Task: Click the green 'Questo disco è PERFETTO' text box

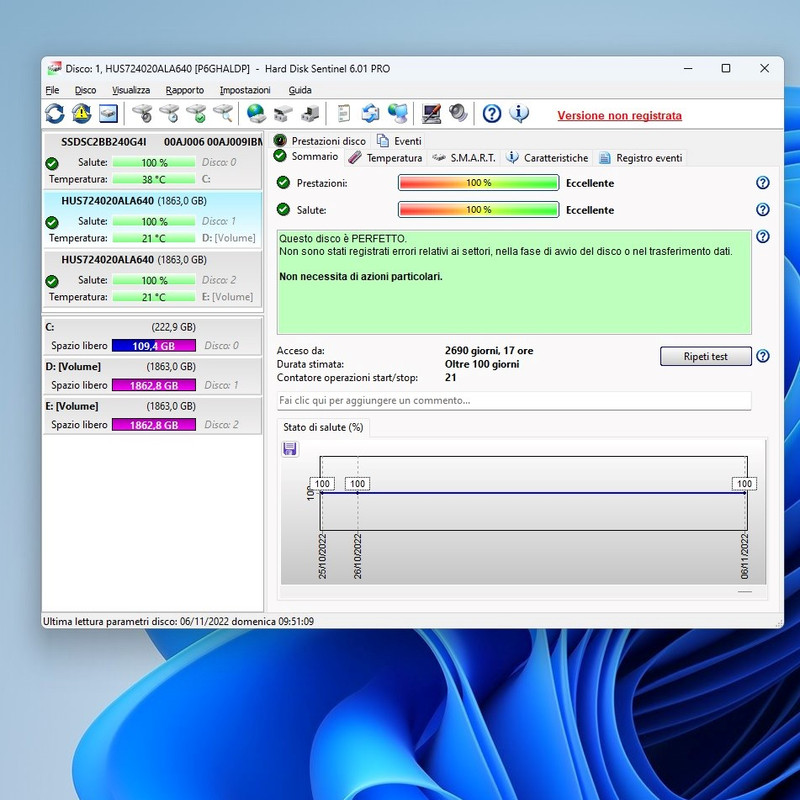Action: [x=514, y=282]
